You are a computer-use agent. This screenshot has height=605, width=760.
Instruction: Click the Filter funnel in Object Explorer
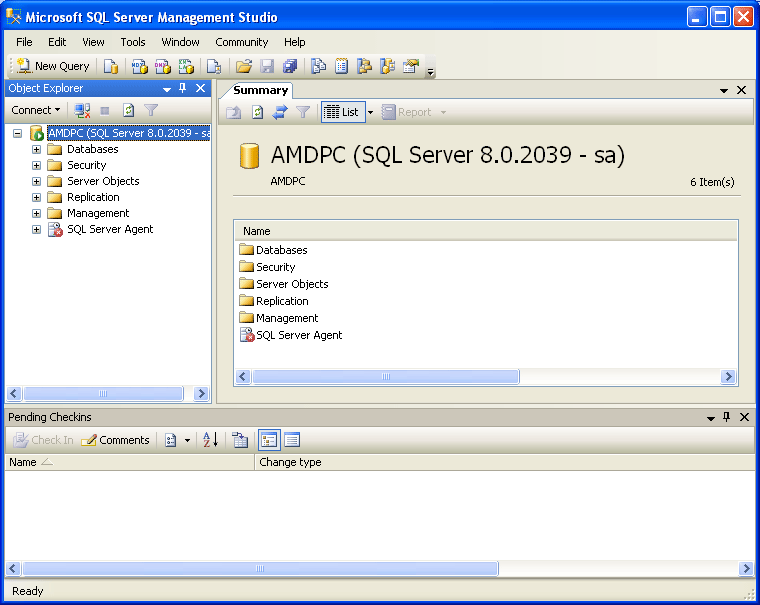pos(151,111)
